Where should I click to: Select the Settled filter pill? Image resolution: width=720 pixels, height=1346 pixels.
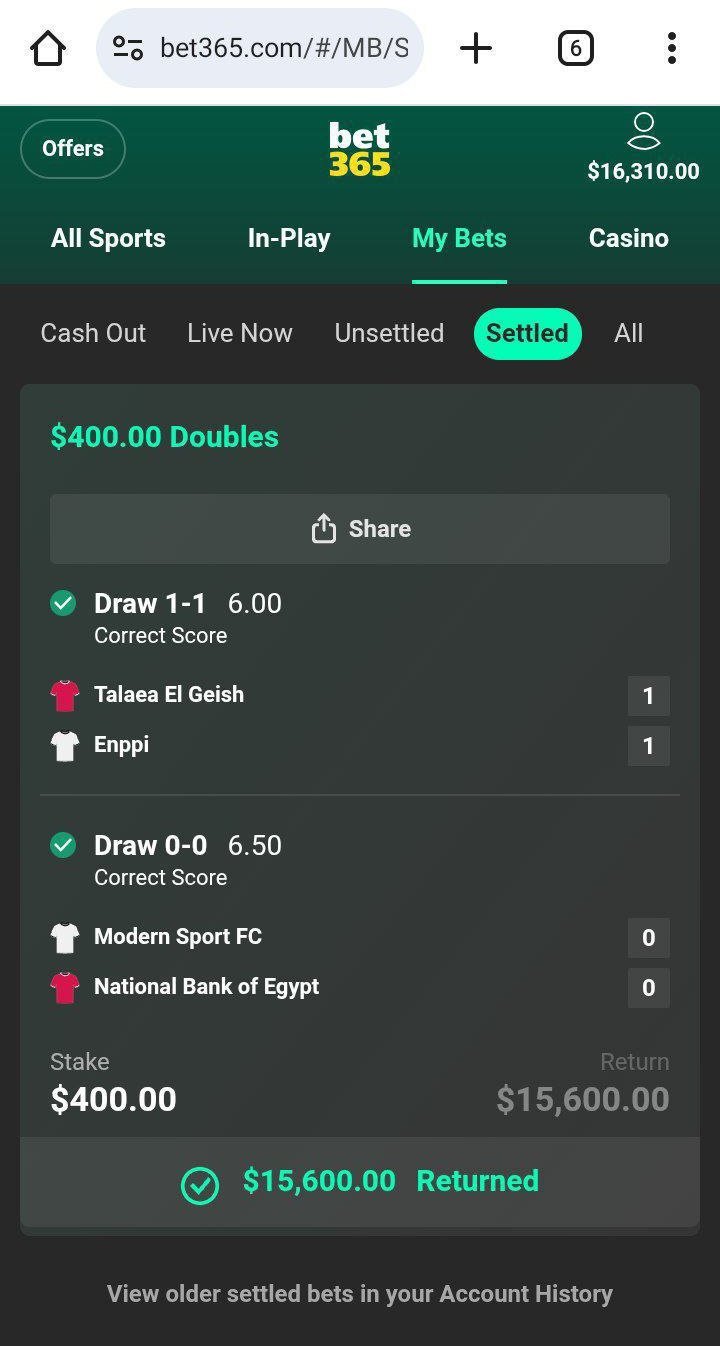tap(527, 333)
